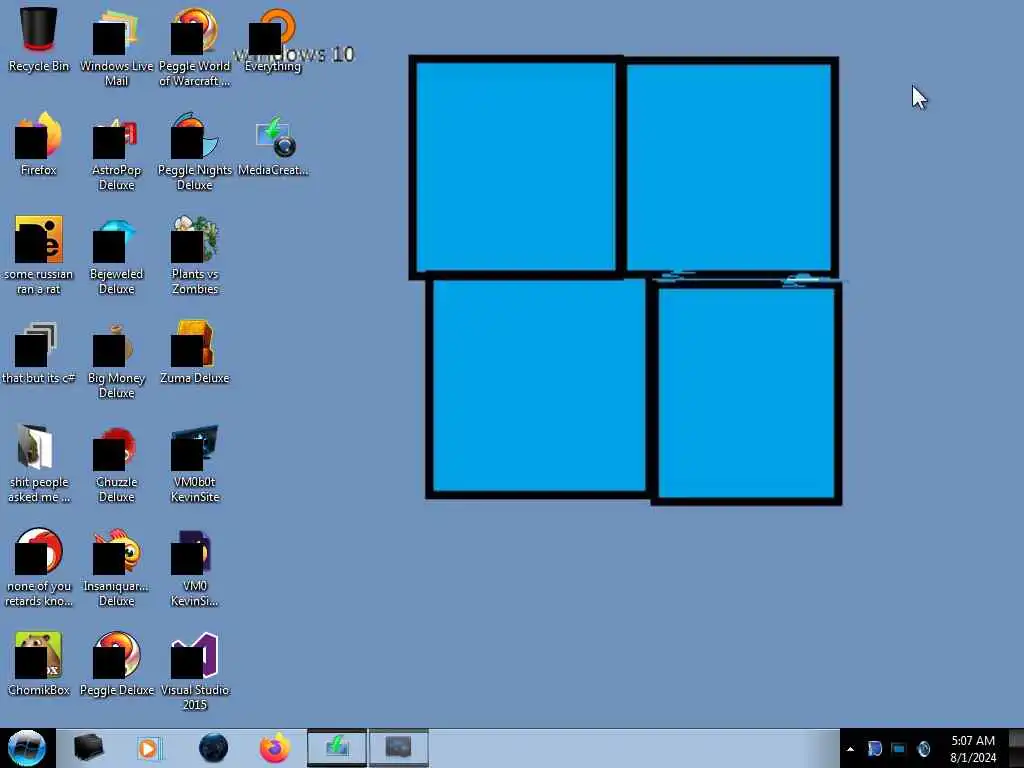Open the Firefox desktop shortcut
Screen dimensions: 1024x768
point(39,144)
